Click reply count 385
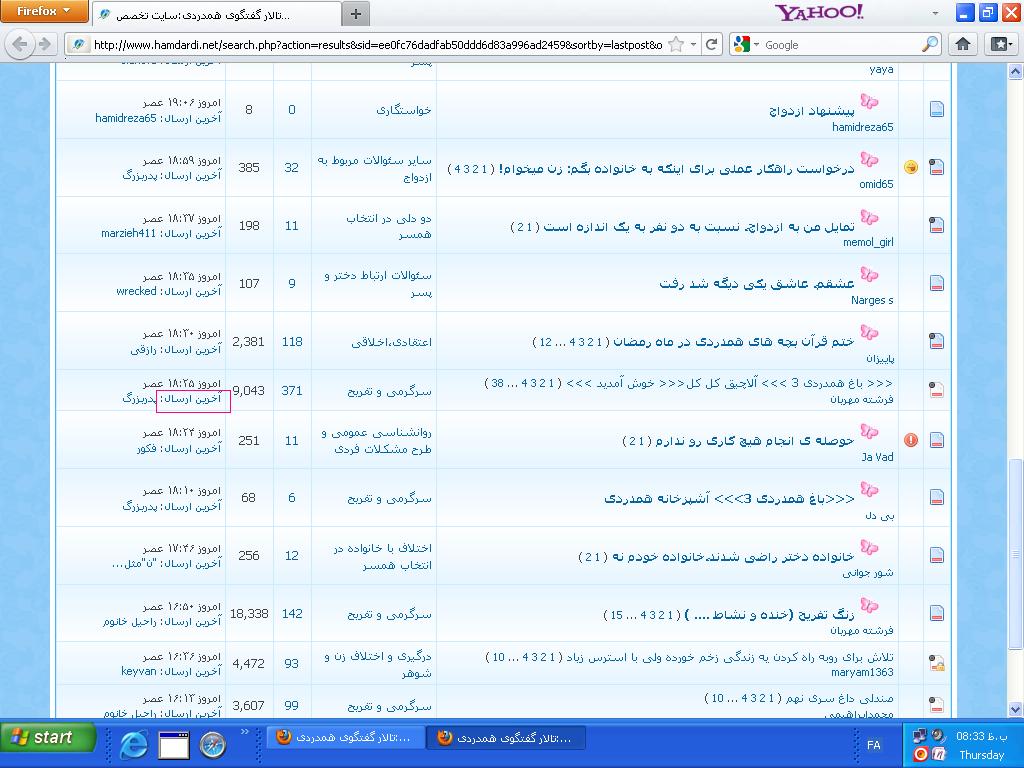This screenshot has width=1024, height=768. point(249,168)
